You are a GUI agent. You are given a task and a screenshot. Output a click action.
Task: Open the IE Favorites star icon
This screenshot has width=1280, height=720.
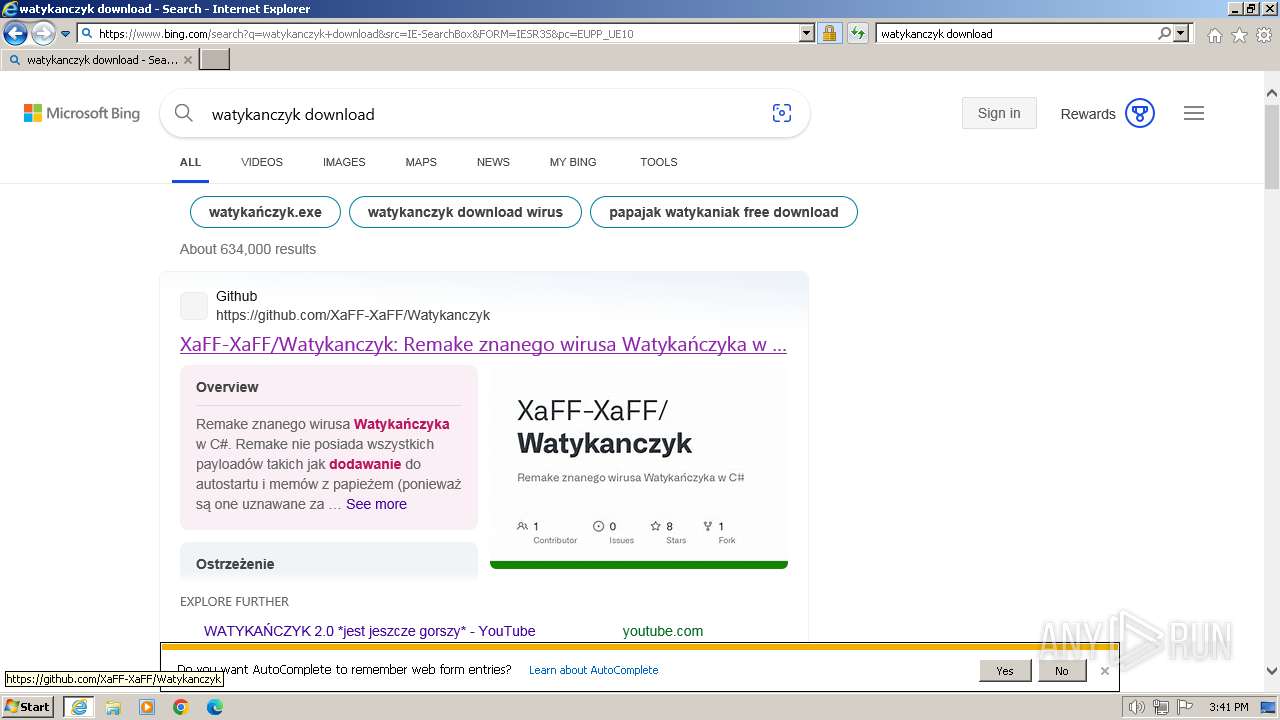(x=1239, y=35)
